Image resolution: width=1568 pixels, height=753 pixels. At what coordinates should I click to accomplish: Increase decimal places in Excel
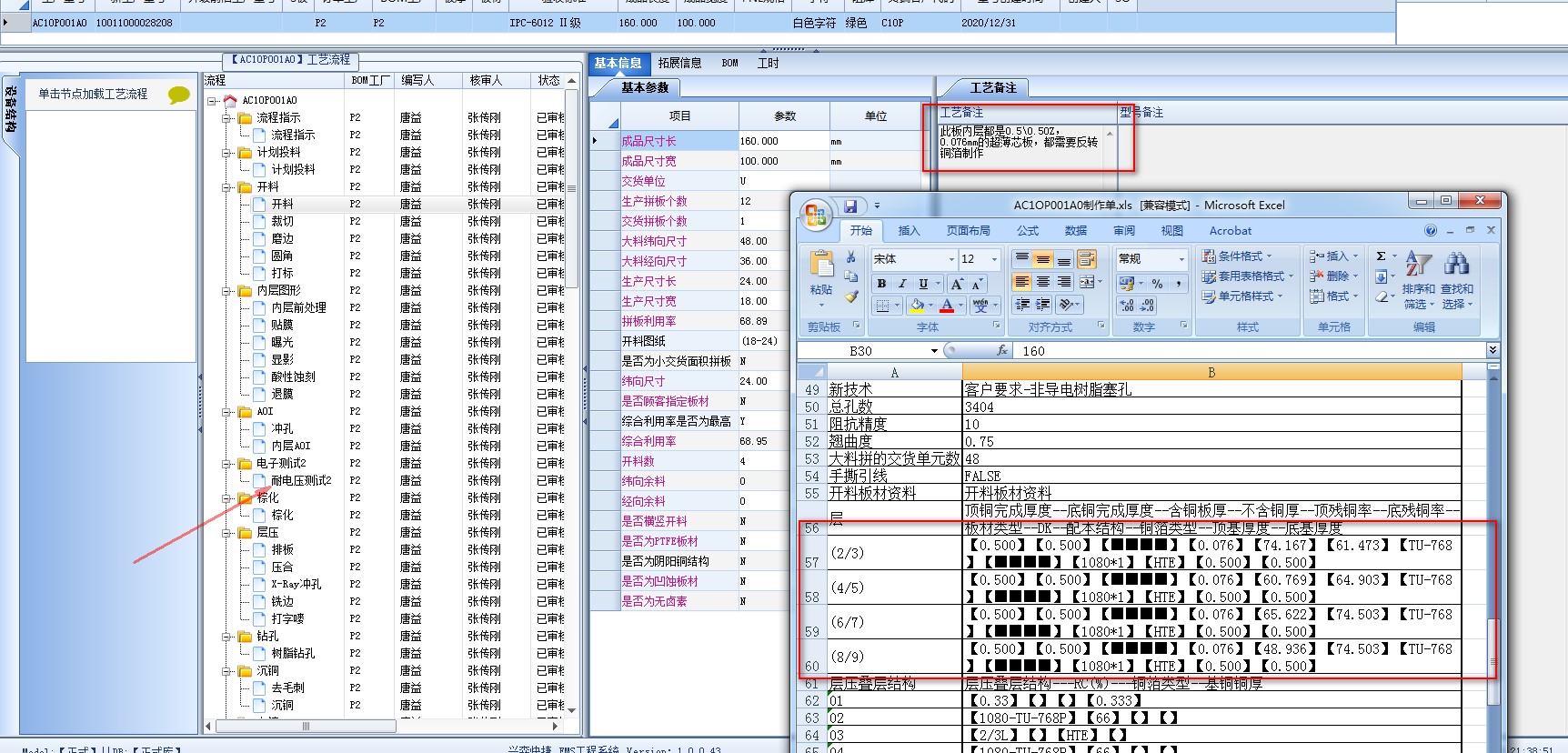tap(1127, 306)
